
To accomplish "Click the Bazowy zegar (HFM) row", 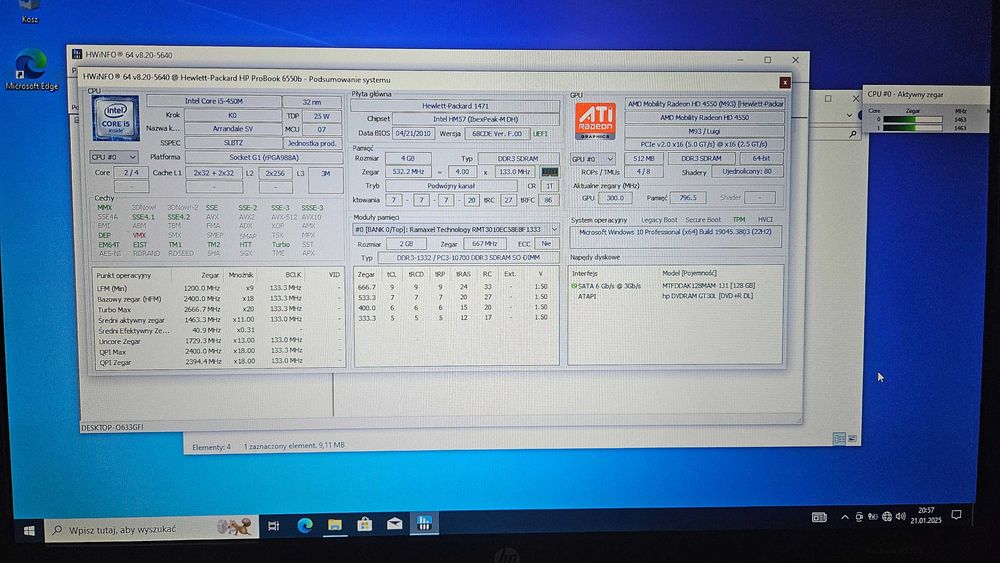I will point(217,299).
